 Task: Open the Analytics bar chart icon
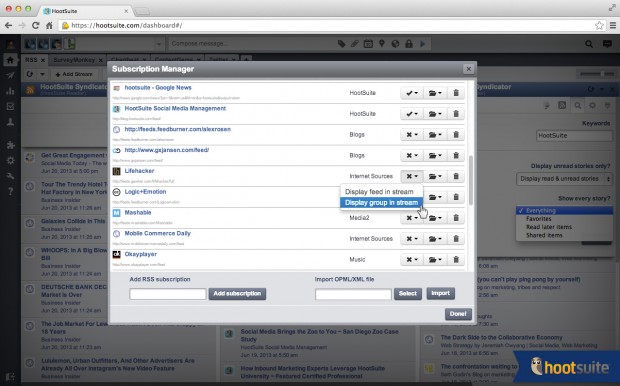(x=10, y=91)
